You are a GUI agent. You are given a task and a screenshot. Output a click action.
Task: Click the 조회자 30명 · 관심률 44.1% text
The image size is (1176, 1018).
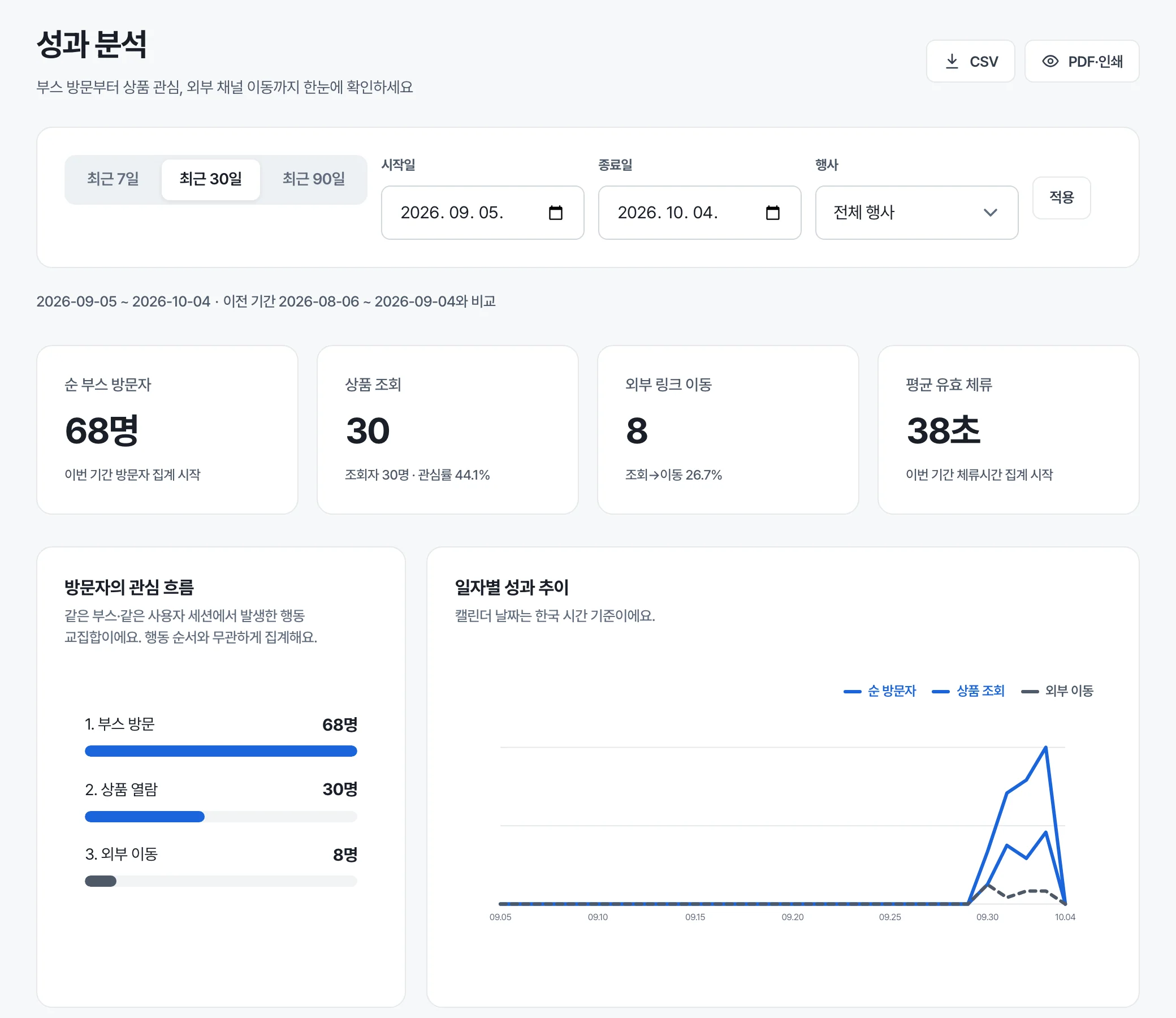click(417, 475)
